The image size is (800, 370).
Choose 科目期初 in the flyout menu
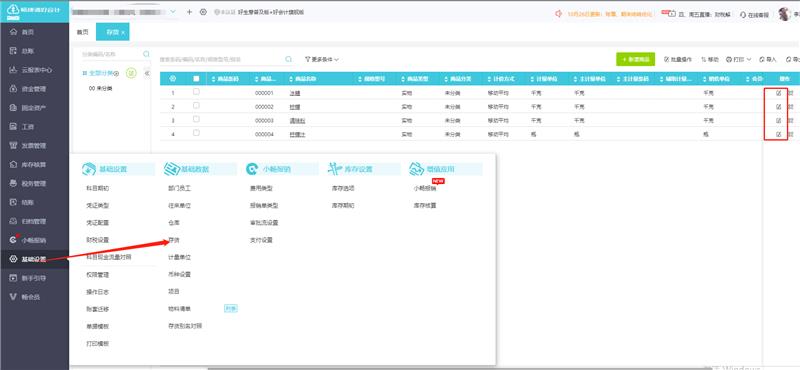97,188
